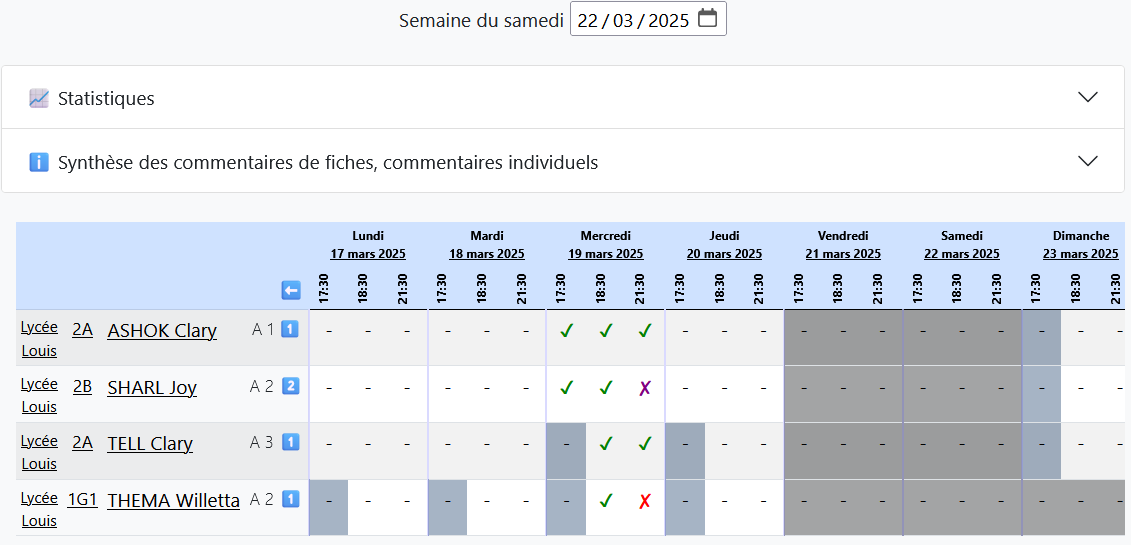Open the calendar date picker icon
The height and width of the screenshot is (545, 1131).
707,19
